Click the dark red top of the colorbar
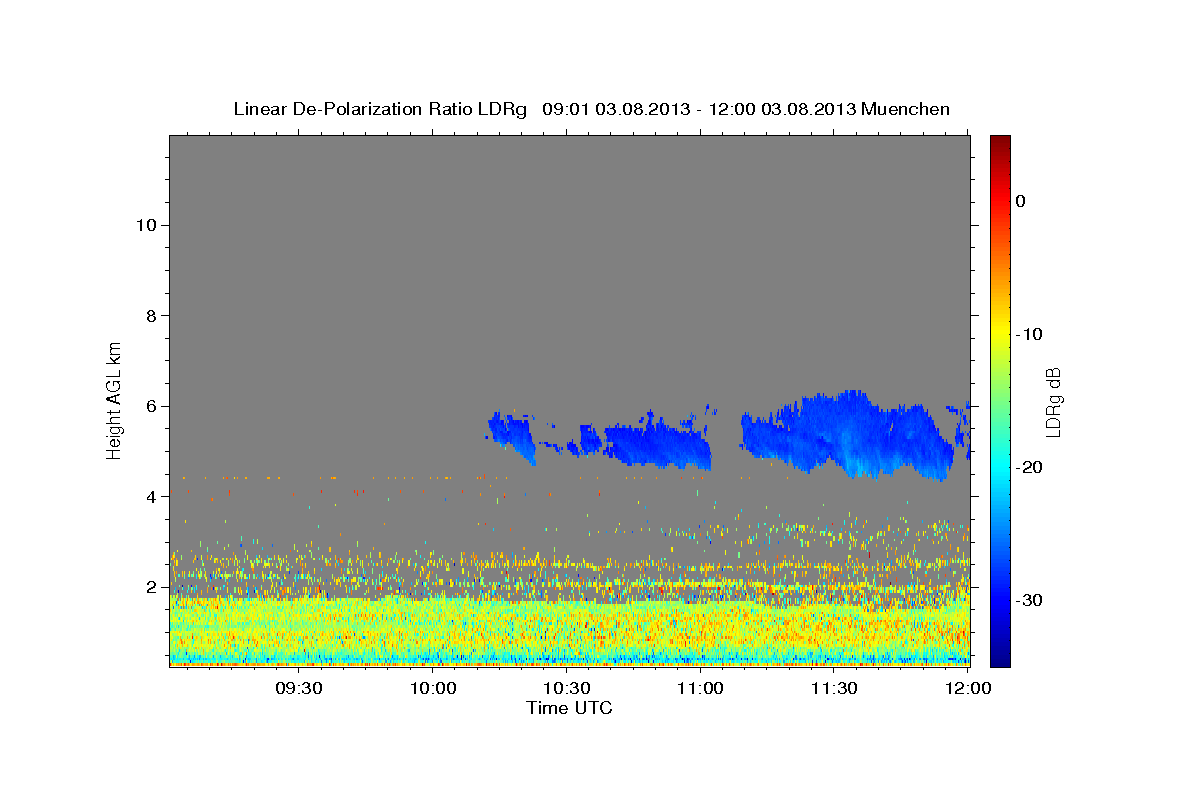1200x800 pixels. [1000, 145]
